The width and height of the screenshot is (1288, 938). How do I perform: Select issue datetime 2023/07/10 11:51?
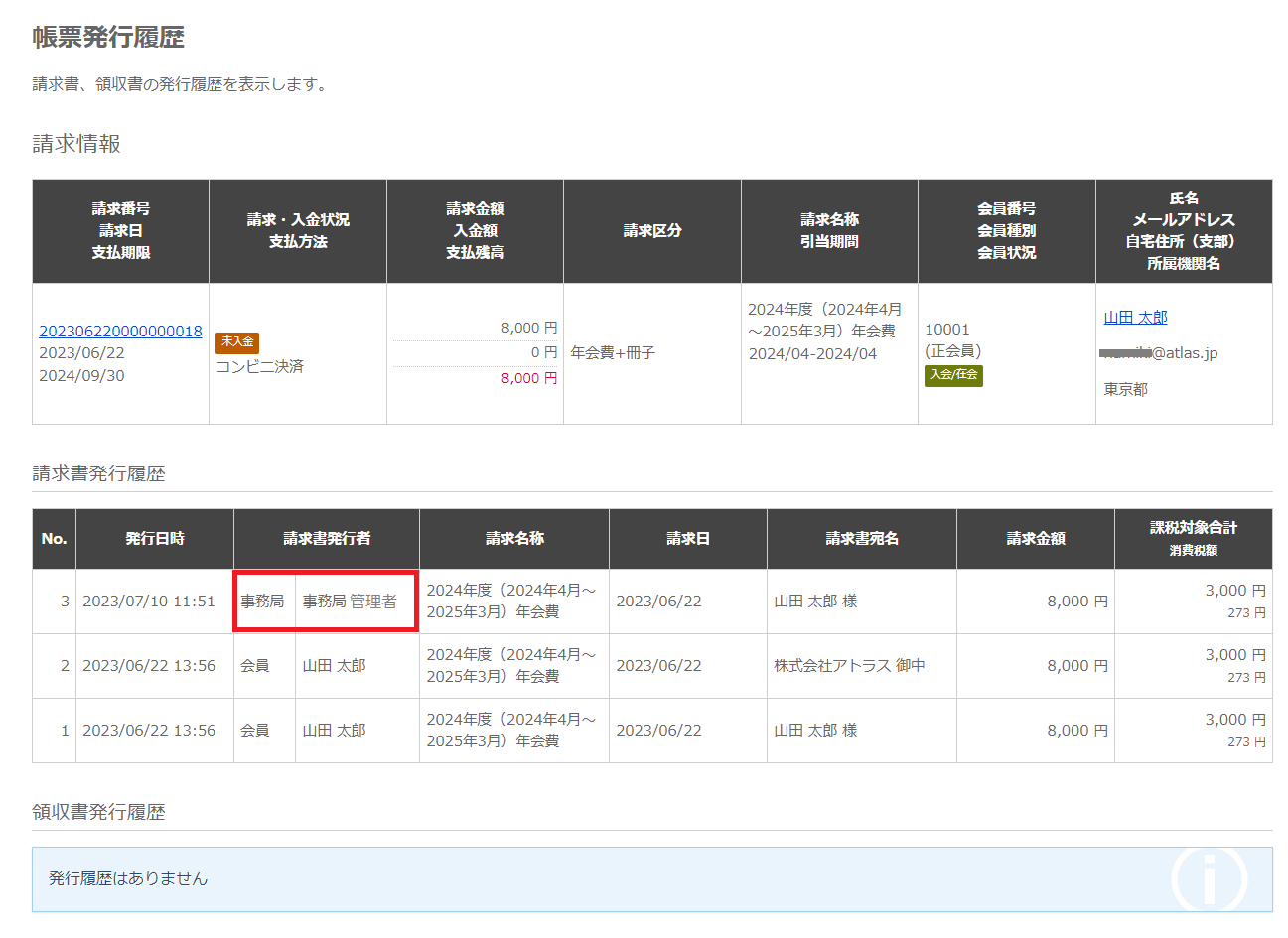pos(149,602)
